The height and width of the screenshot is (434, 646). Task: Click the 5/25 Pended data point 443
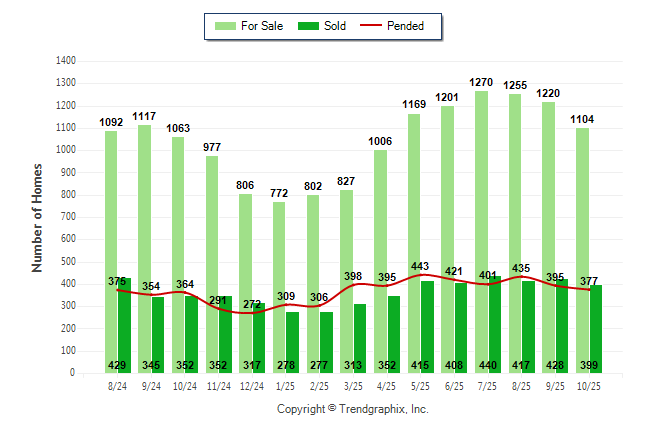click(x=420, y=275)
